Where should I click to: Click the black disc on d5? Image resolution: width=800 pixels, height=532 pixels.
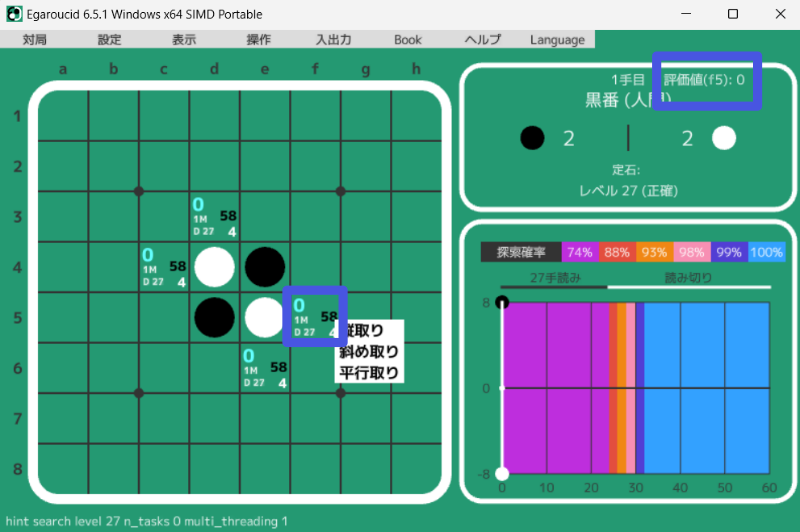pos(214,317)
